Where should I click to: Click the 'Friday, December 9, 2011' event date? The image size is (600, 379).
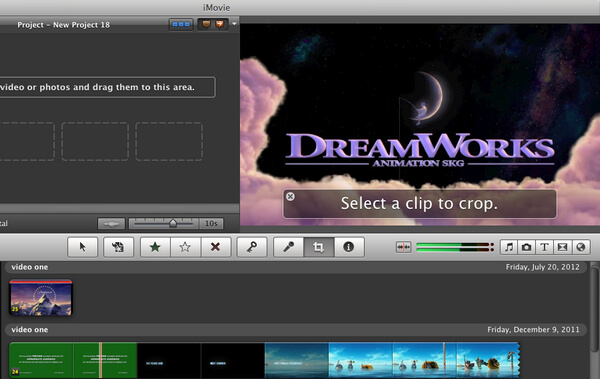[x=533, y=329]
